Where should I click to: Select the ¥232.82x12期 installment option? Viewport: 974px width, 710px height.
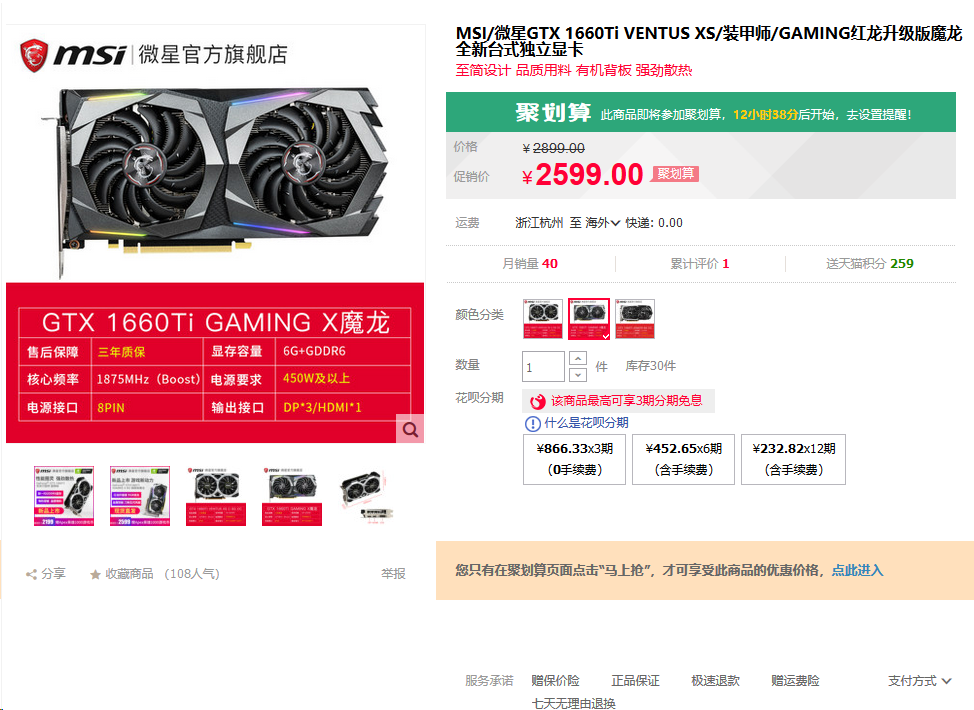[793, 459]
